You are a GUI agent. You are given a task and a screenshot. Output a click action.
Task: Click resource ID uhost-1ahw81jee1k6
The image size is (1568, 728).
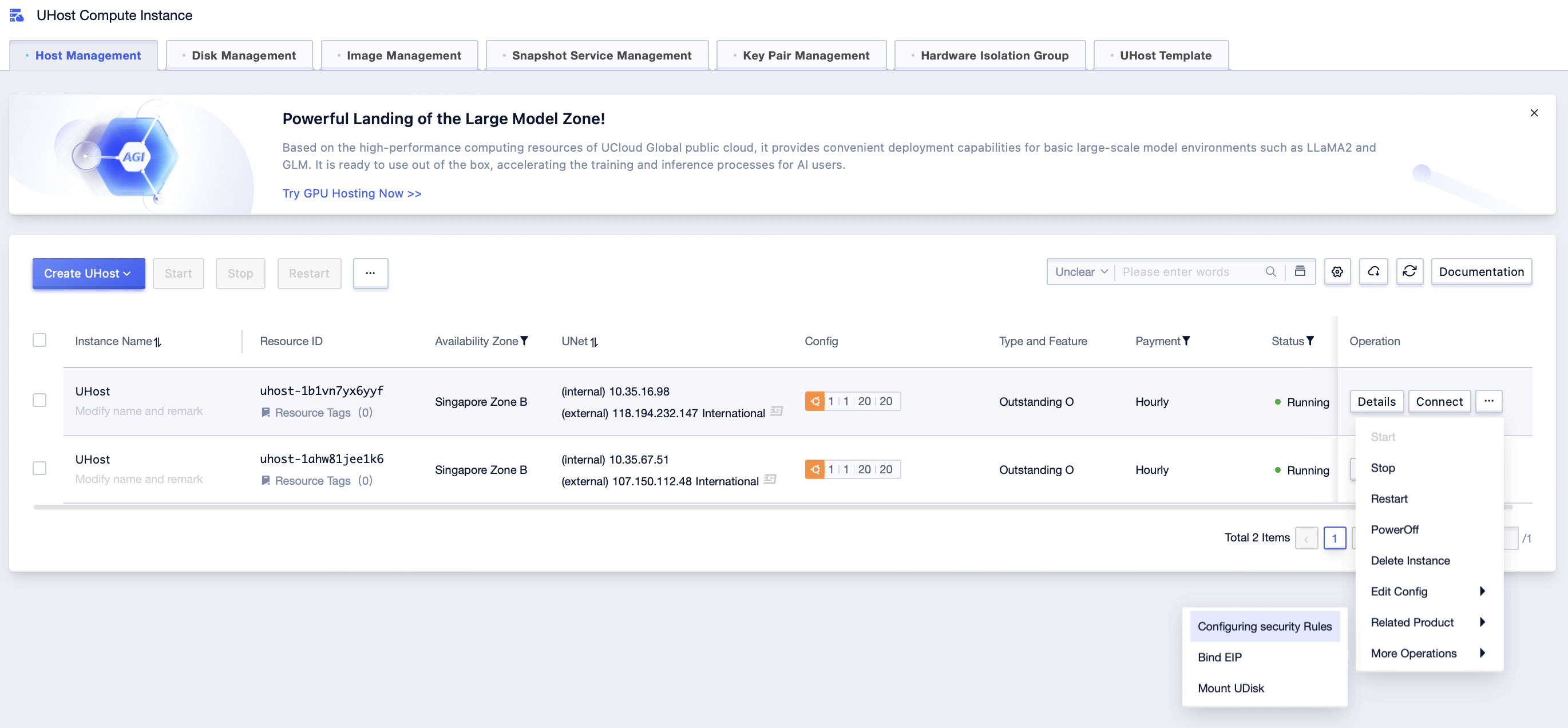coord(322,459)
